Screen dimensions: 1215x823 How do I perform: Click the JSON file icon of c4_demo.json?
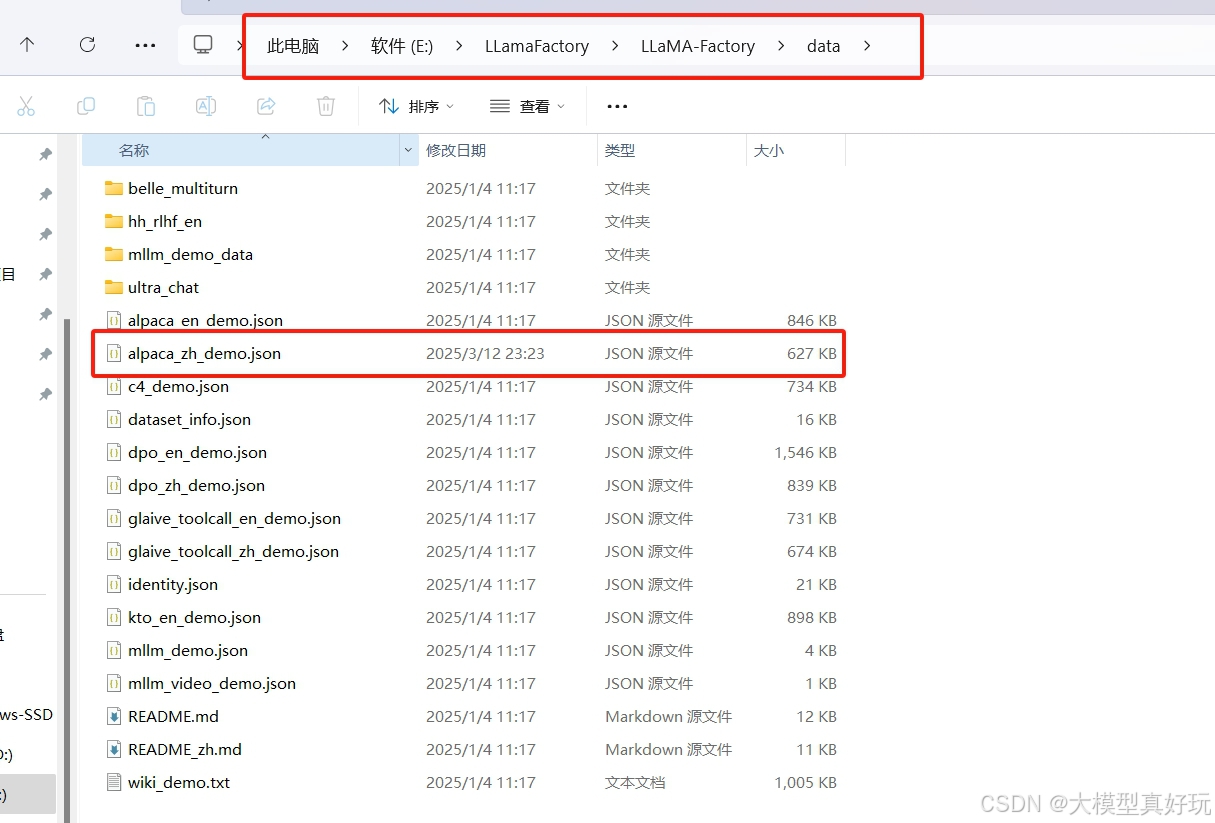point(114,386)
